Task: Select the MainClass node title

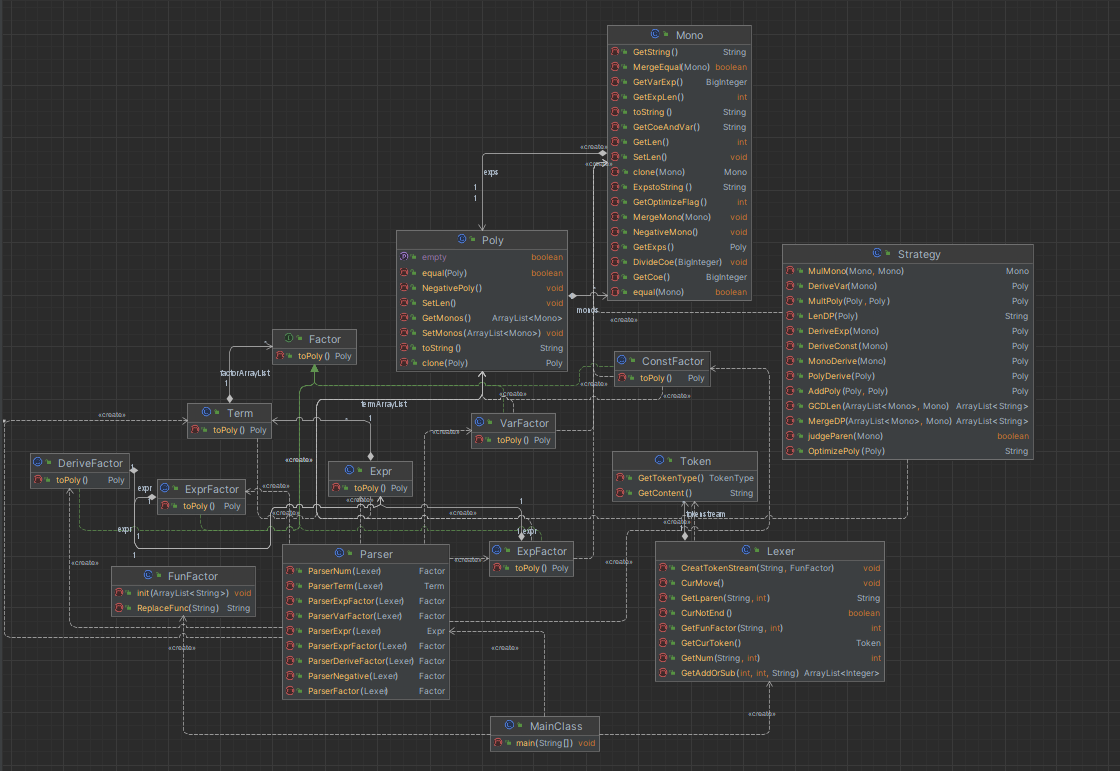Action: coord(556,726)
